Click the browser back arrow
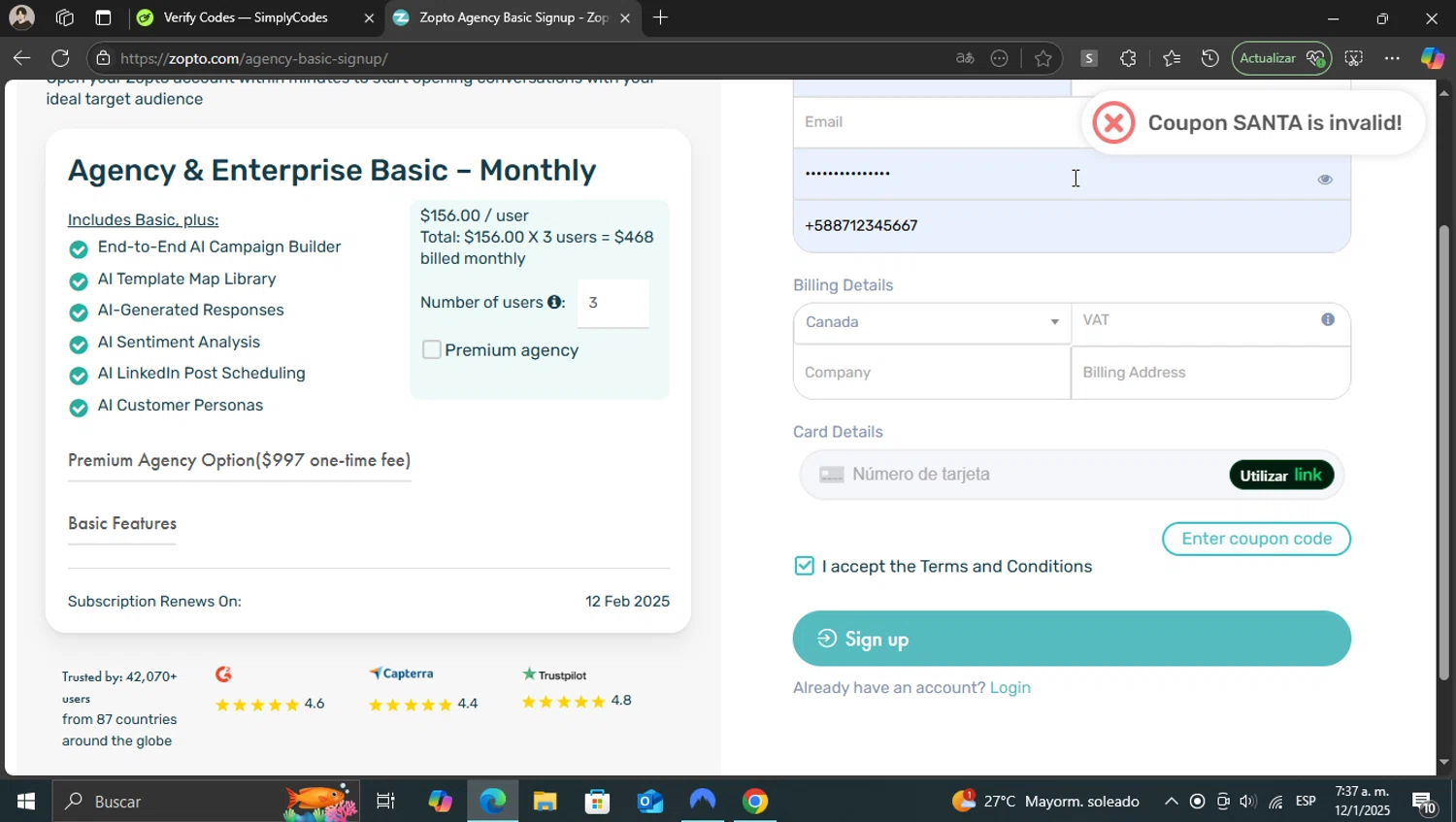Image resolution: width=1456 pixels, height=822 pixels. (21, 58)
